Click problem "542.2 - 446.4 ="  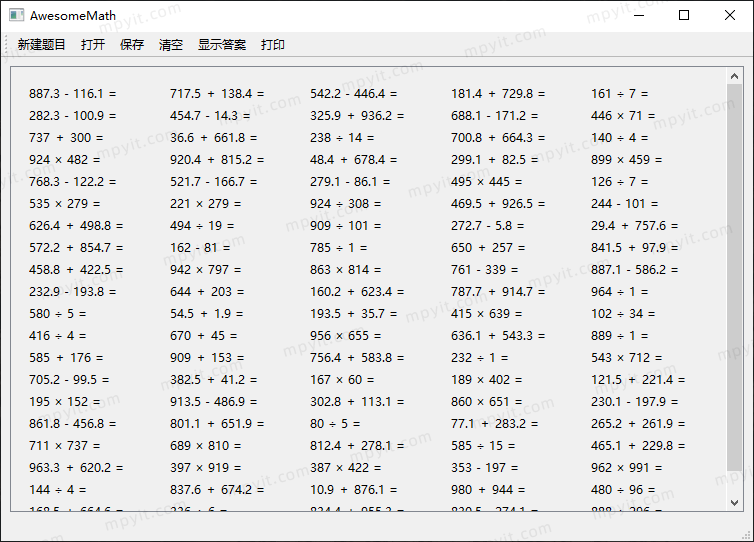pyautogui.click(x=353, y=93)
